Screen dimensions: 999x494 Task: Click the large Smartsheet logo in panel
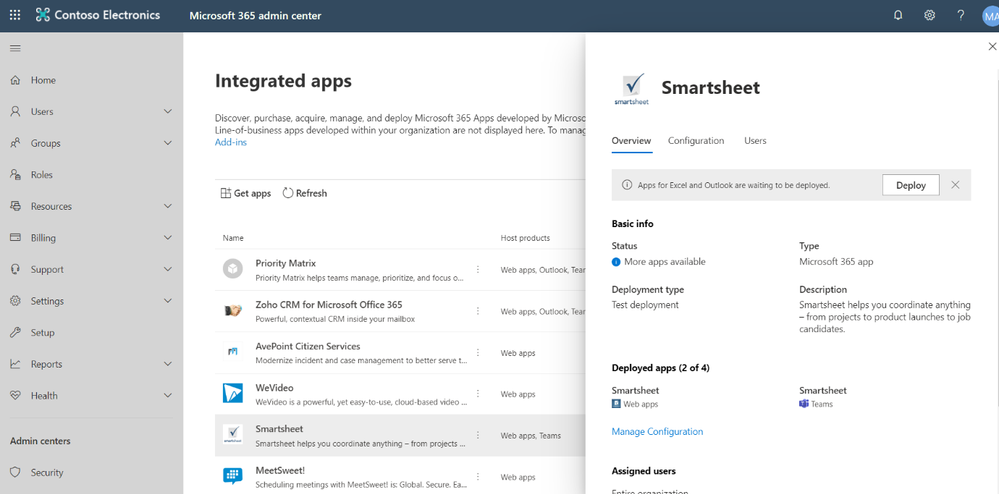[x=631, y=89]
